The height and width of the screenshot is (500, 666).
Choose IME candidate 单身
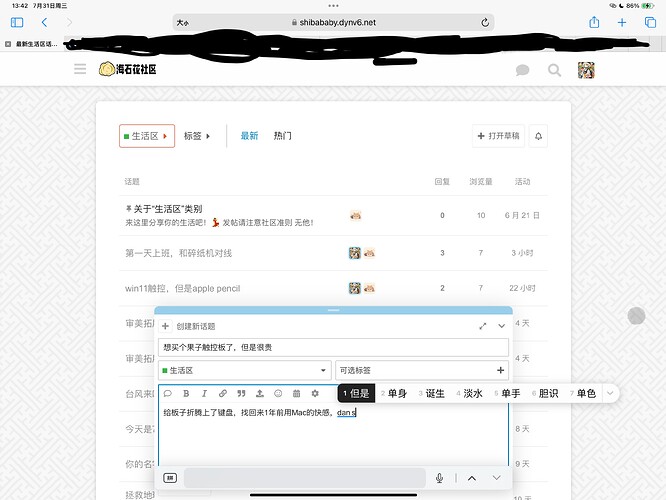pyautogui.click(x=394, y=393)
